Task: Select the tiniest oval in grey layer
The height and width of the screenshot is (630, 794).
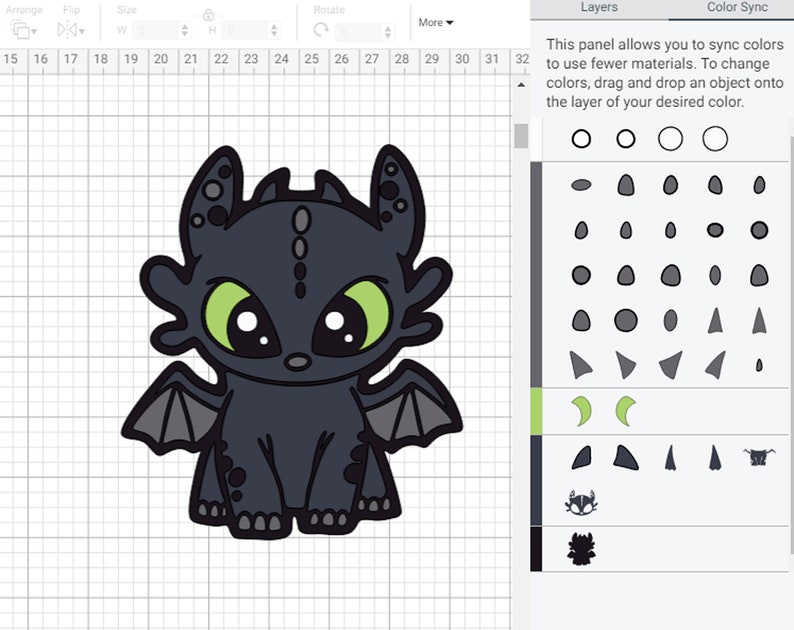Action: (x=759, y=365)
